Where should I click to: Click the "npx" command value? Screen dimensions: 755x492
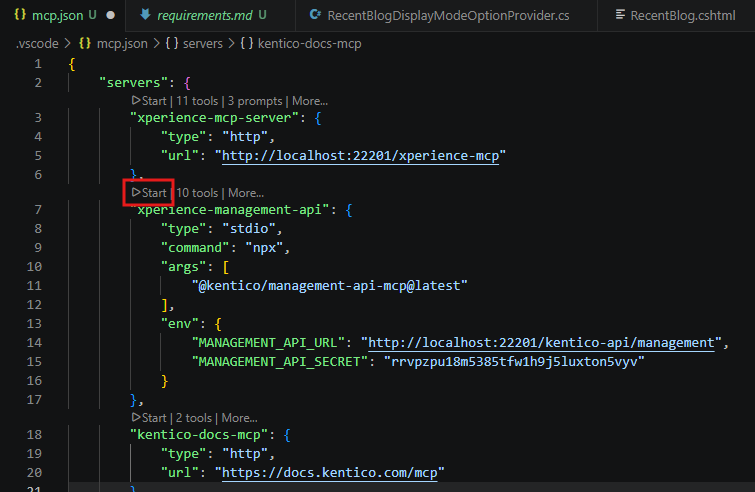click(x=264, y=248)
